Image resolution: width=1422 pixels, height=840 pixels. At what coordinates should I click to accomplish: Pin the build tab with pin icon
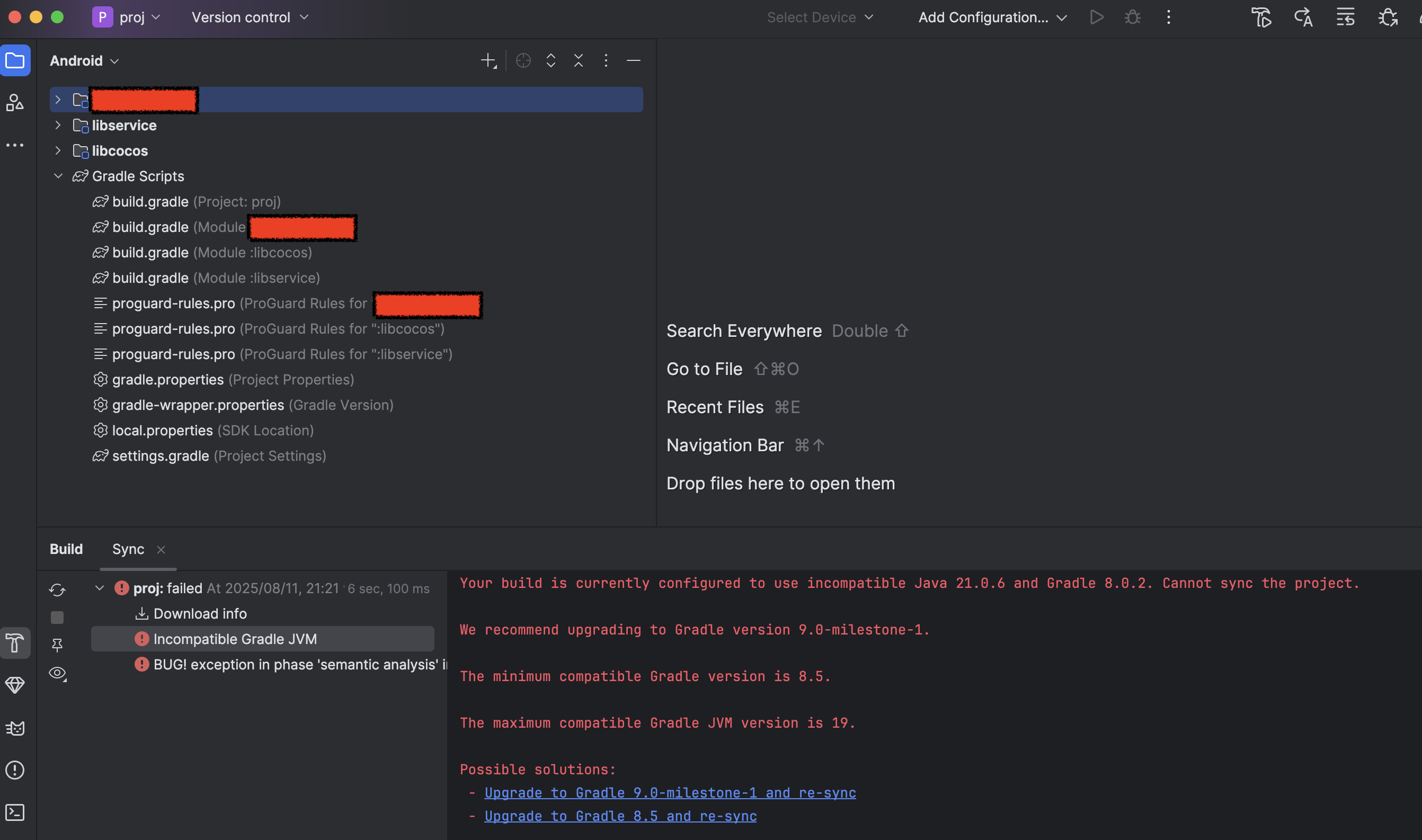pos(57,645)
